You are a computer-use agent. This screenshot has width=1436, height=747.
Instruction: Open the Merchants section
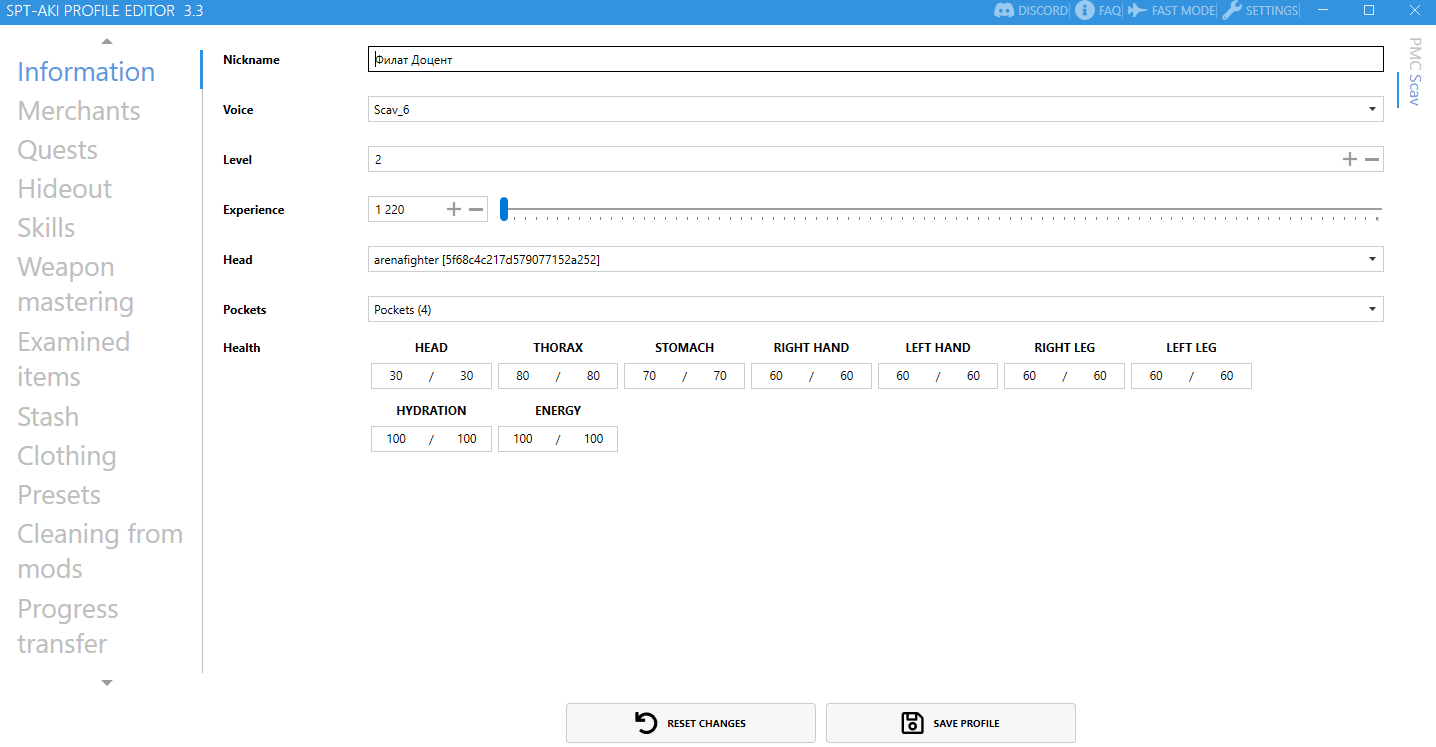[x=79, y=111]
